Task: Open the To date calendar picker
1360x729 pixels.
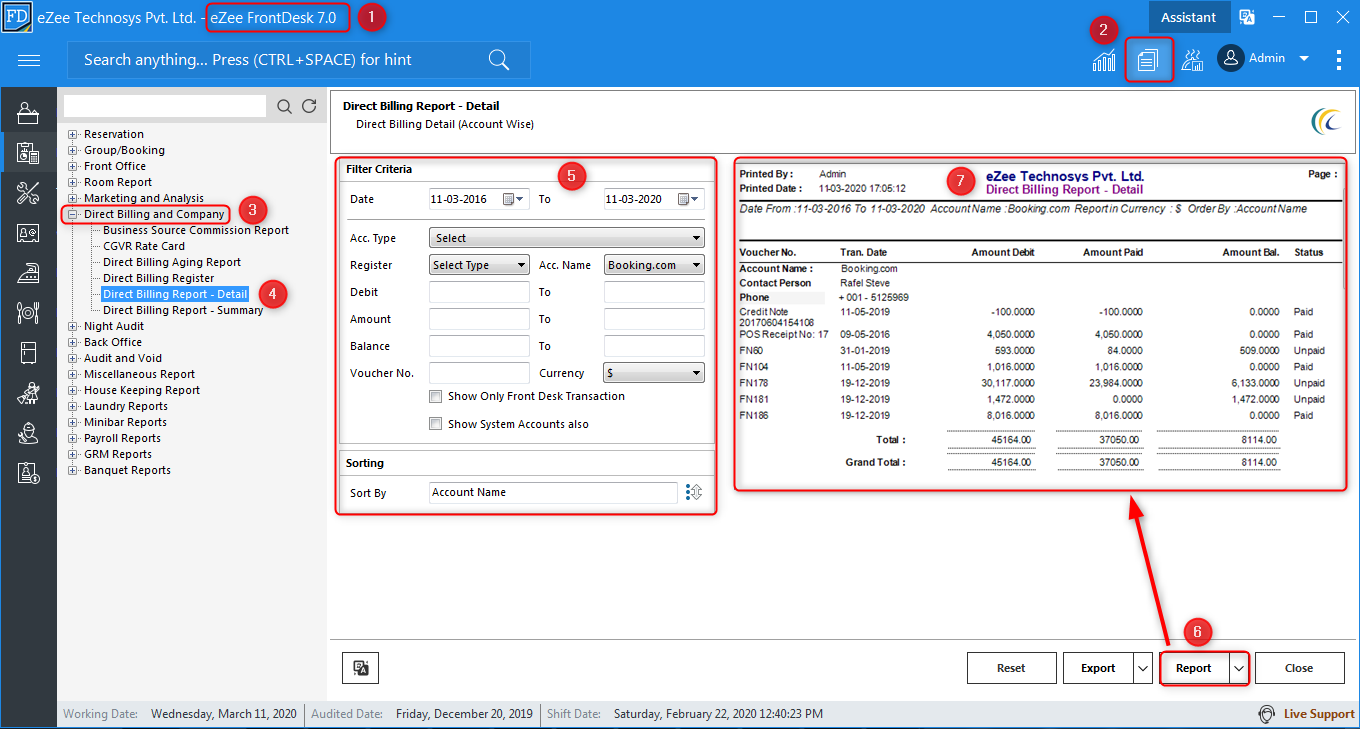Action: 689,199
